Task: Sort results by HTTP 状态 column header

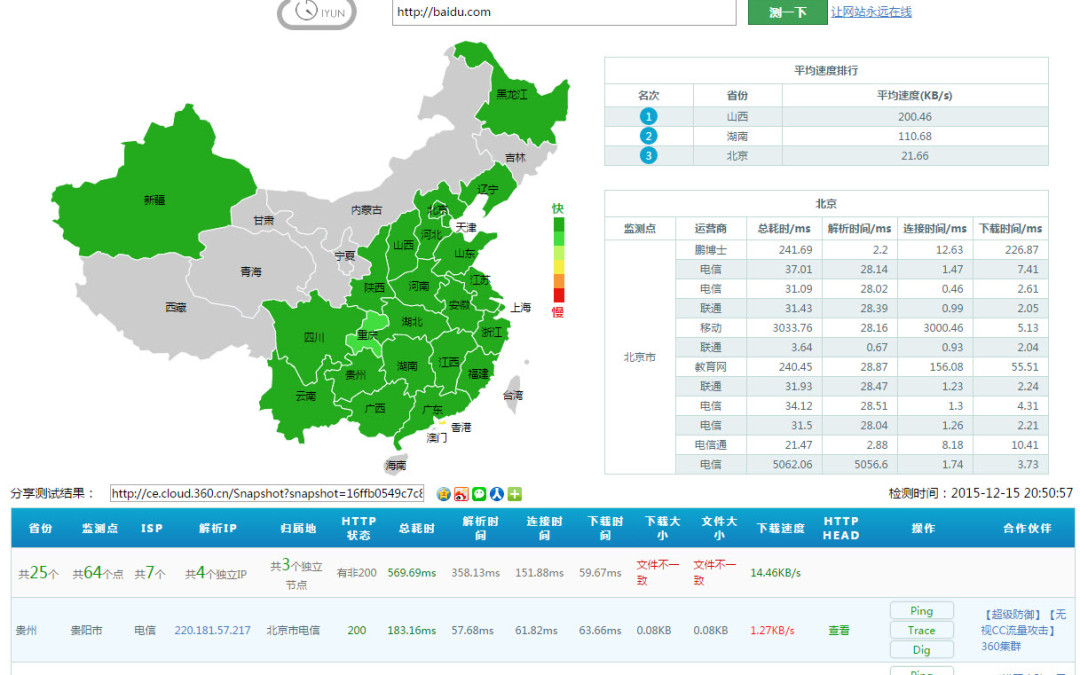Action: click(x=359, y=528)
